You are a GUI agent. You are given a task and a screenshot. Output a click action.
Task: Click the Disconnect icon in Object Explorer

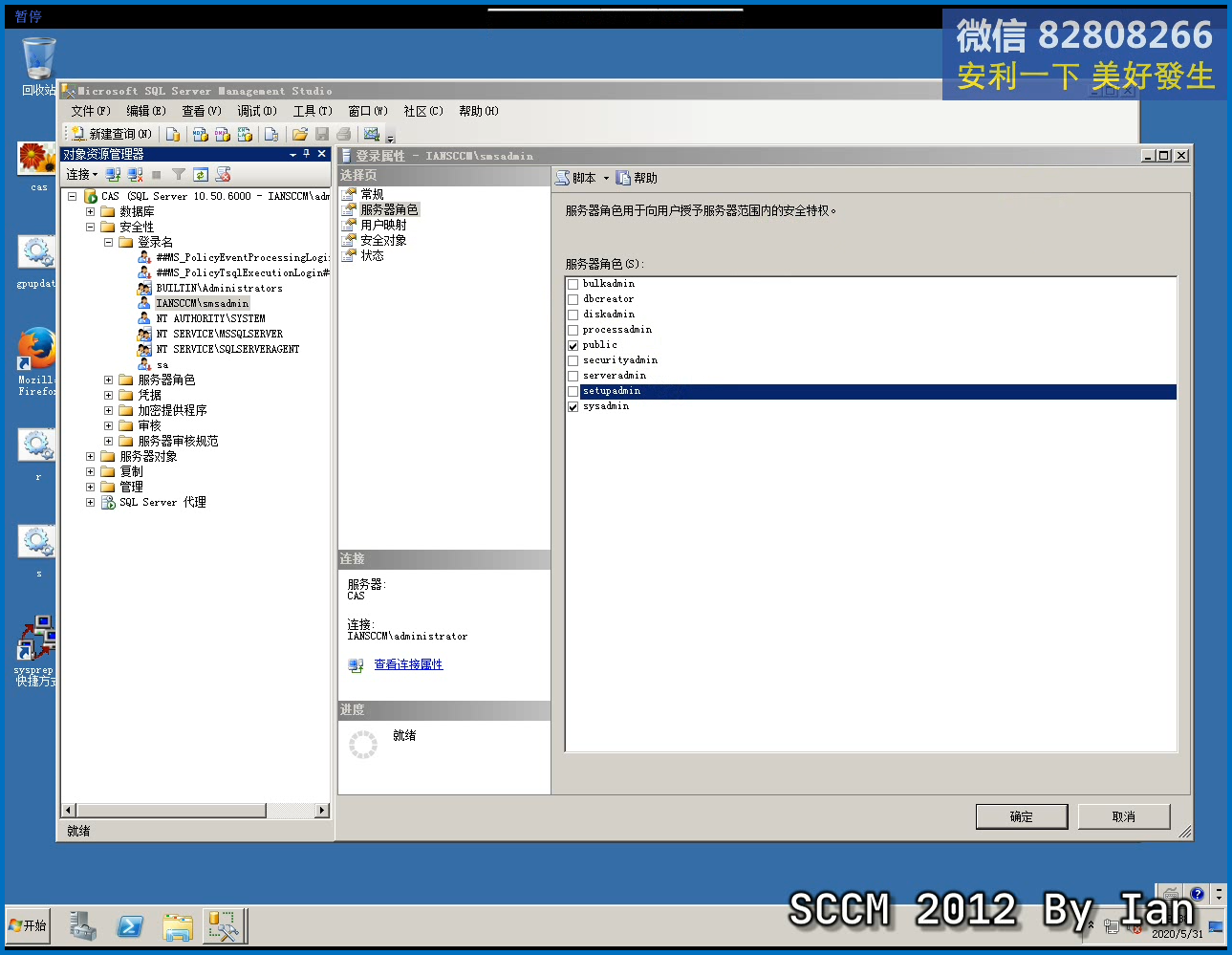135,174
